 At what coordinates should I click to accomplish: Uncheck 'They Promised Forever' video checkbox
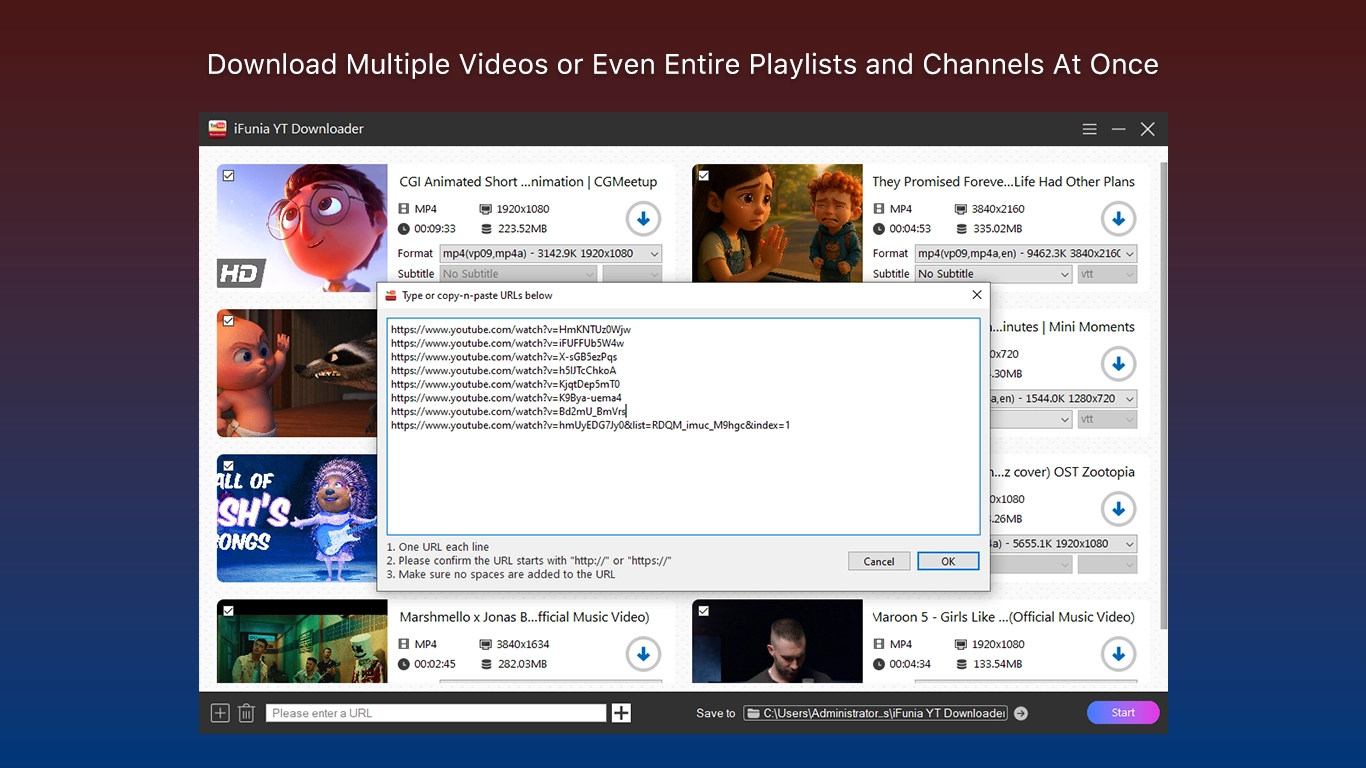[x=703, y=176]
